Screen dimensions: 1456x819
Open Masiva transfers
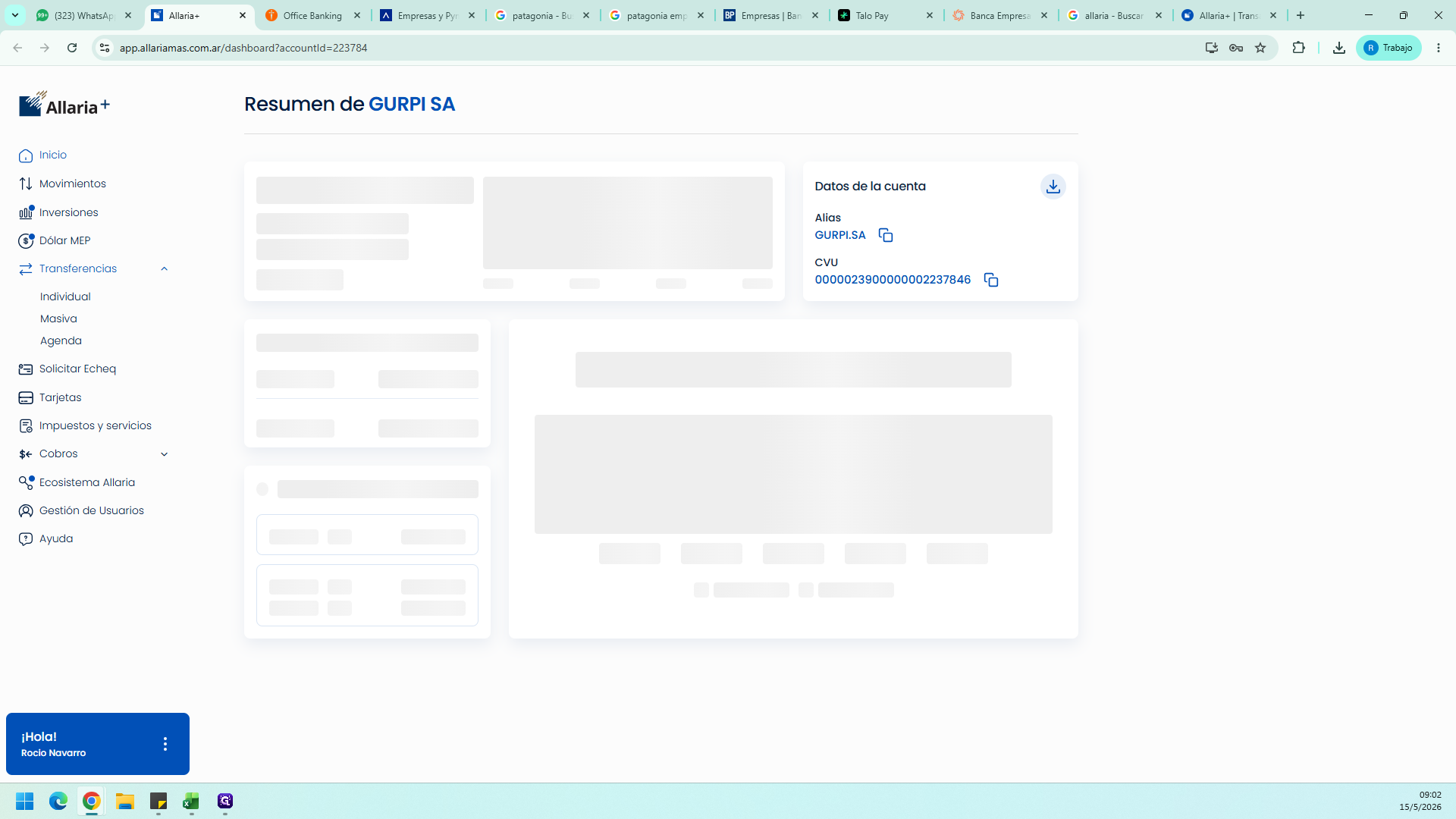[x=58, y=318]
